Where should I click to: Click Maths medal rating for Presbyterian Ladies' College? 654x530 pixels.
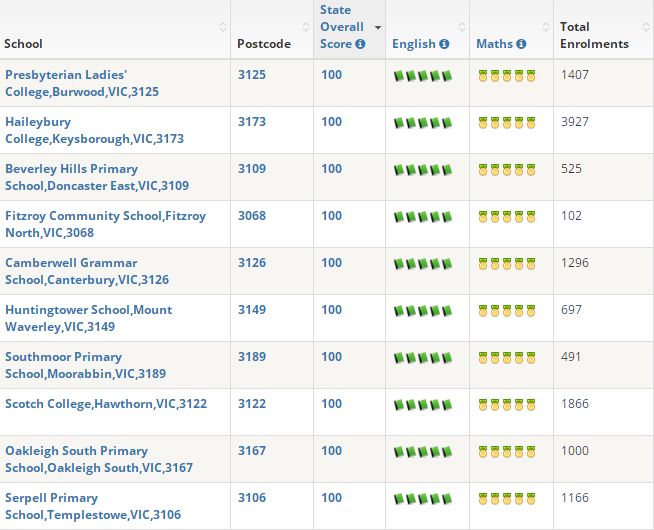(507, 76)
